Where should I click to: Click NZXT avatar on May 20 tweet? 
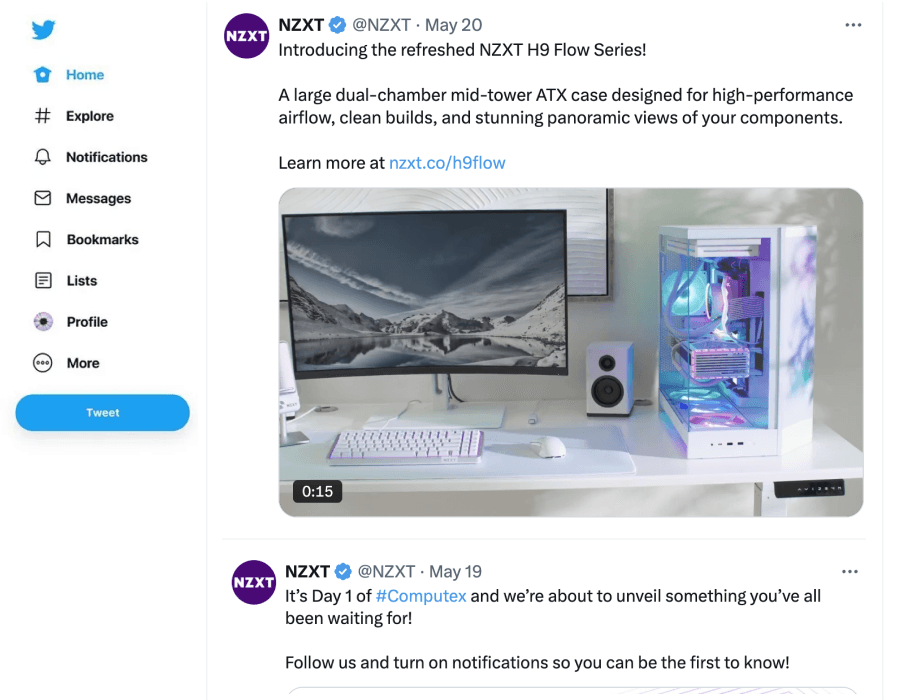(246, 36)
